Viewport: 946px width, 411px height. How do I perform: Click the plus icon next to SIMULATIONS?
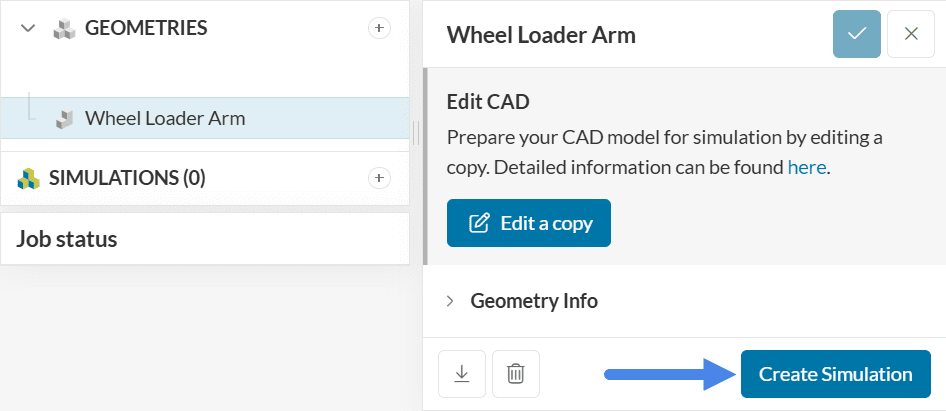(379, 178)
